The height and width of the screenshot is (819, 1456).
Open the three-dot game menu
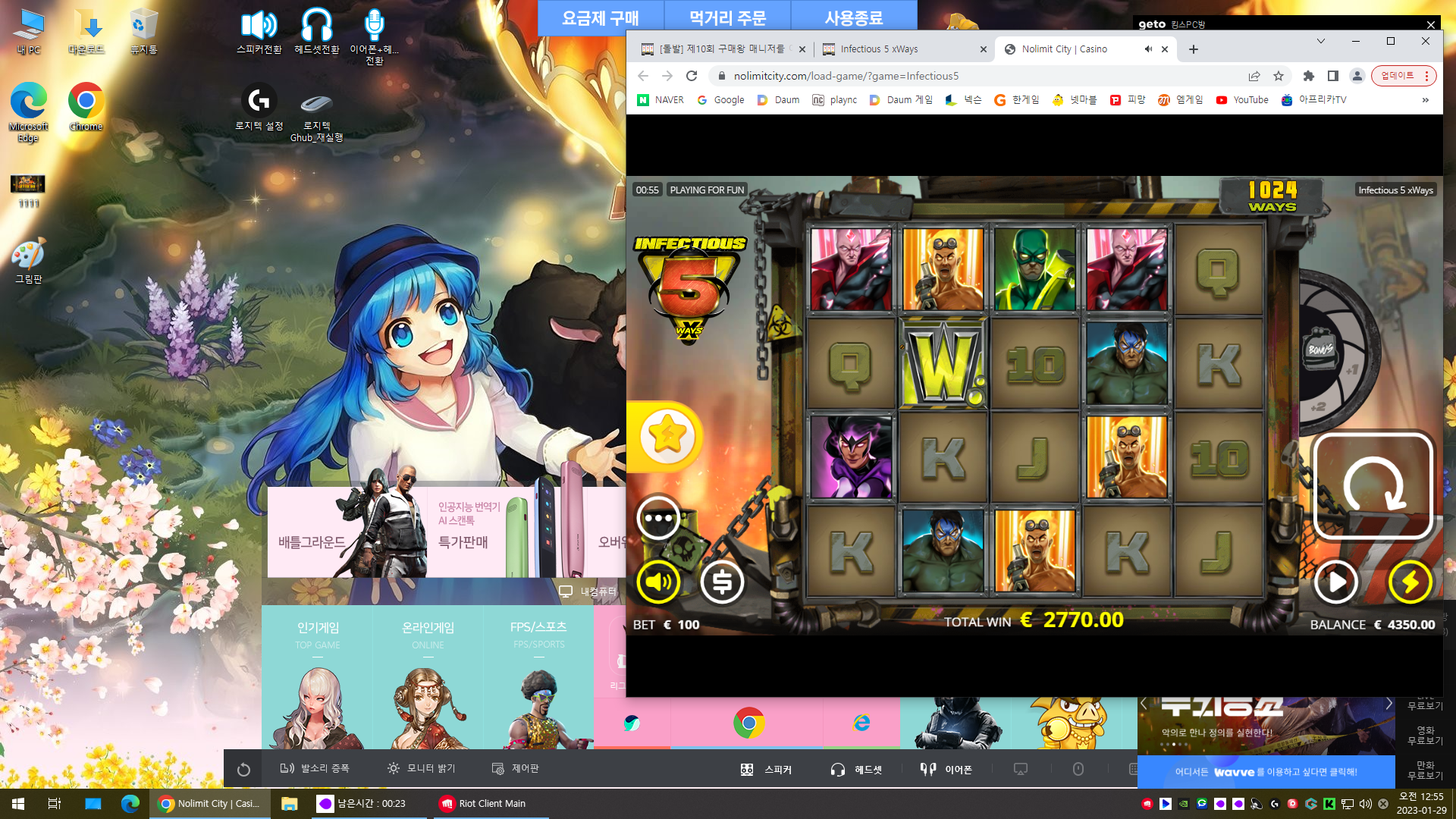[658, 518]
